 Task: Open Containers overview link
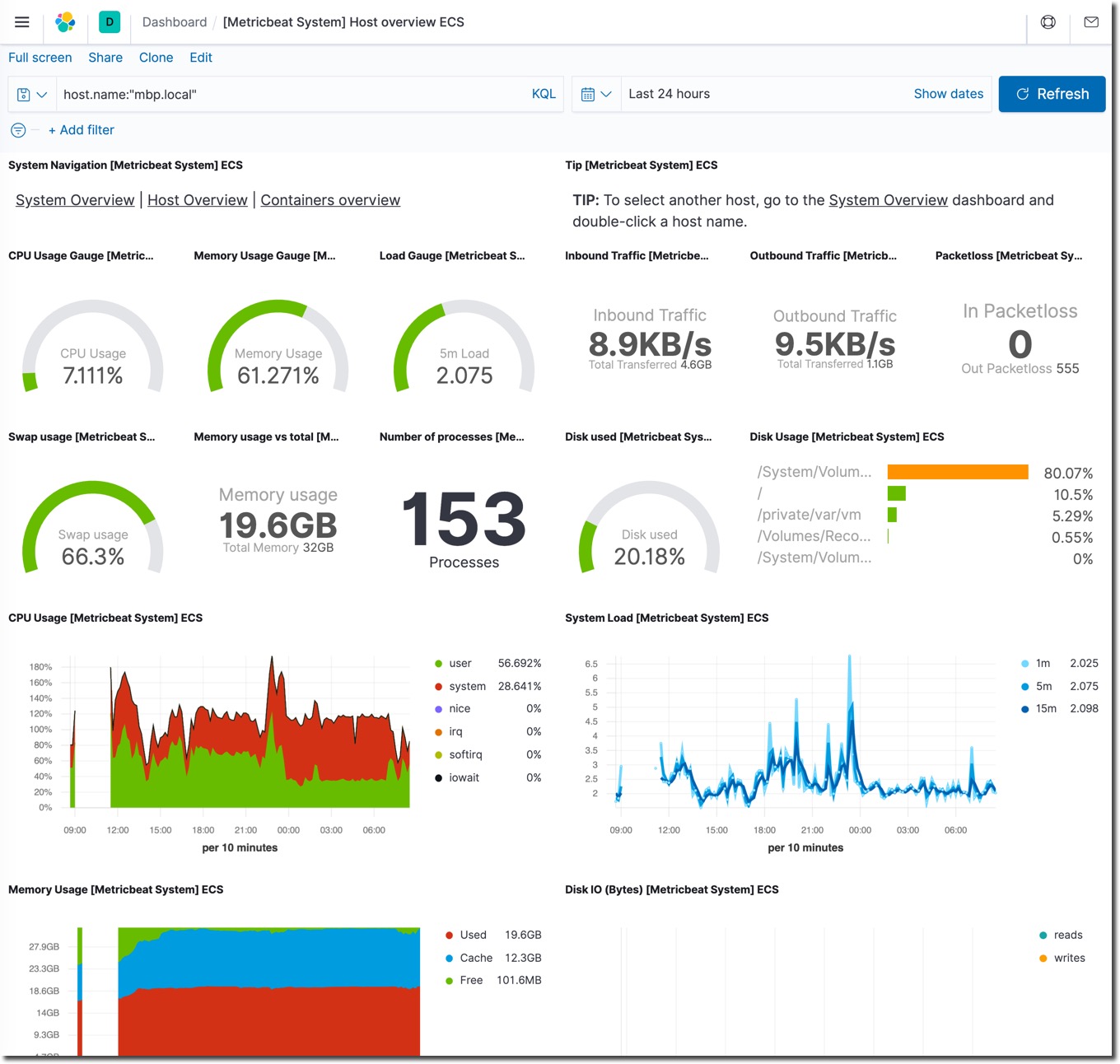[x=330, y=200]
